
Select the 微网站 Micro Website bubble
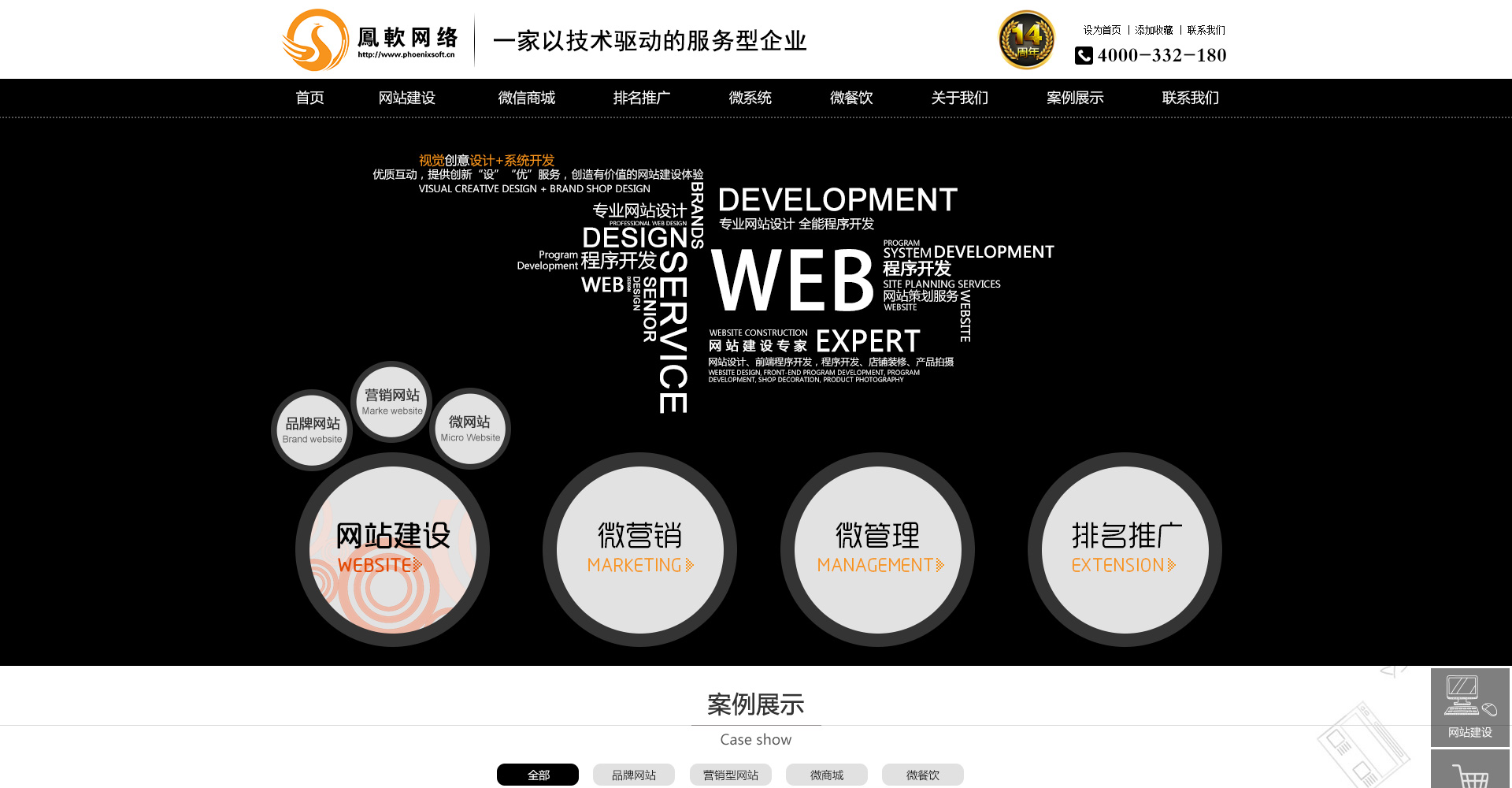470,428
